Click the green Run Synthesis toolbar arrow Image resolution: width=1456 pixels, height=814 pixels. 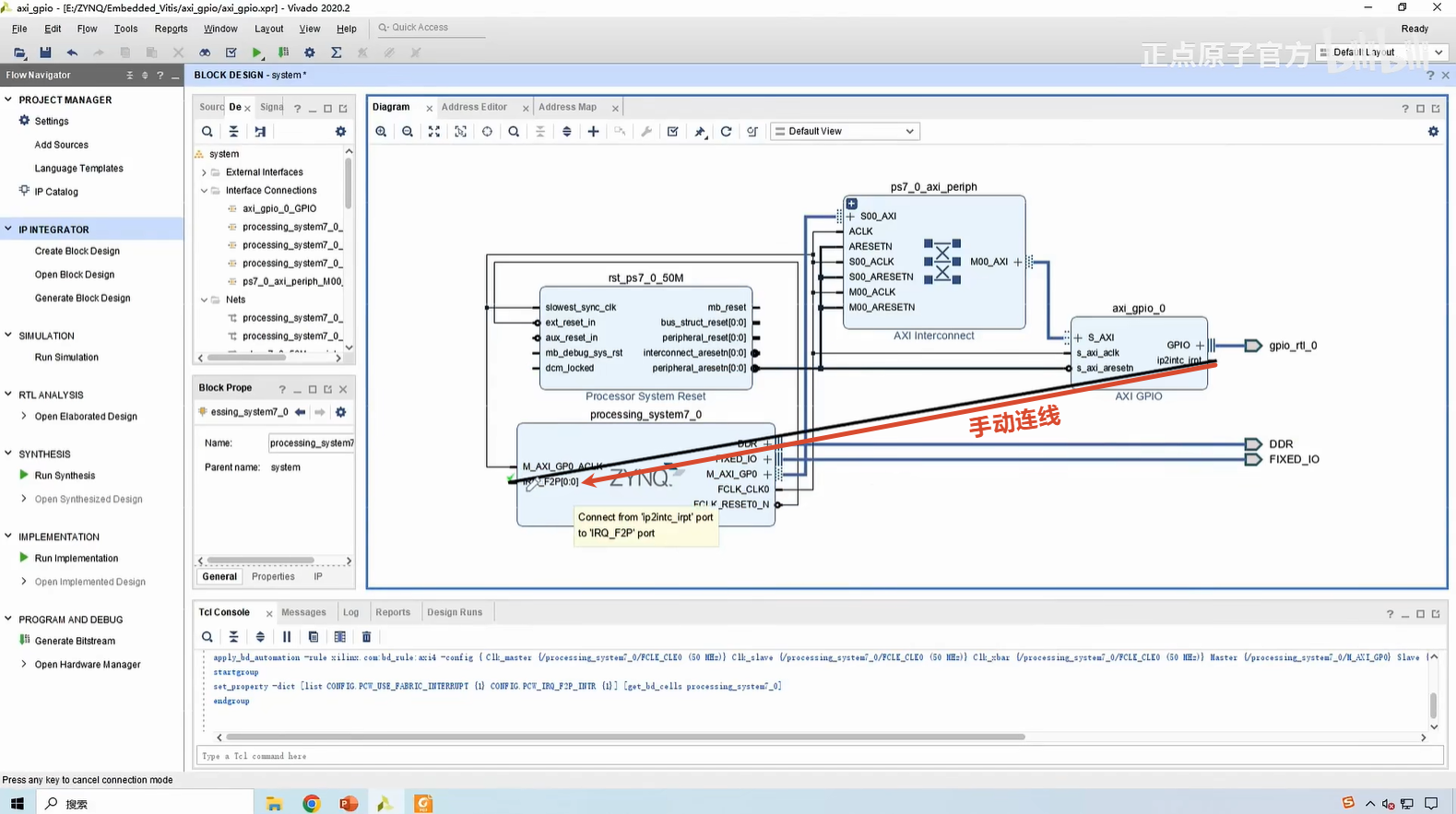pyautogui.click(x=257, y=53)
